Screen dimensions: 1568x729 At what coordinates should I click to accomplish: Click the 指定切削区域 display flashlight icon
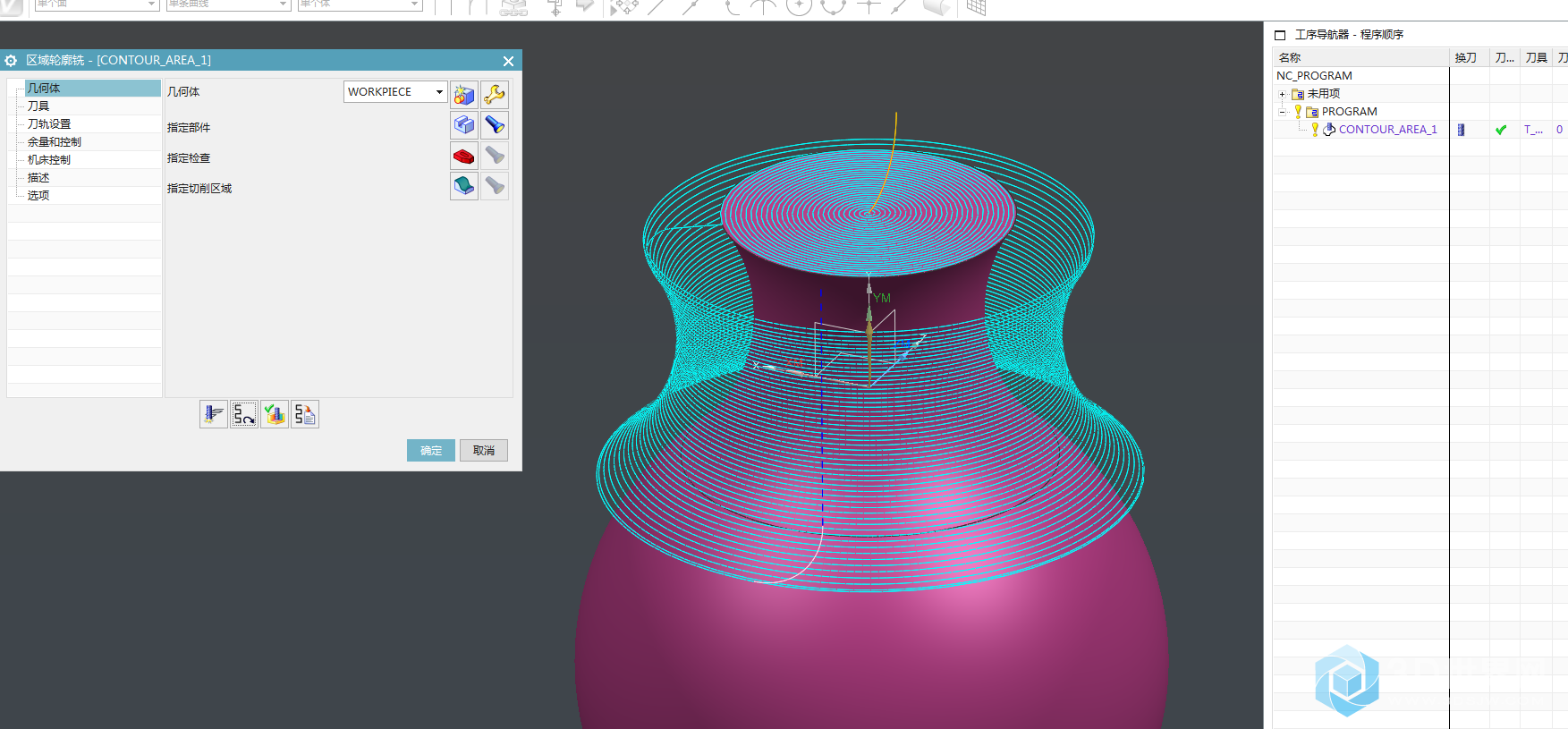pyautogui.click(x=495, y=186)
